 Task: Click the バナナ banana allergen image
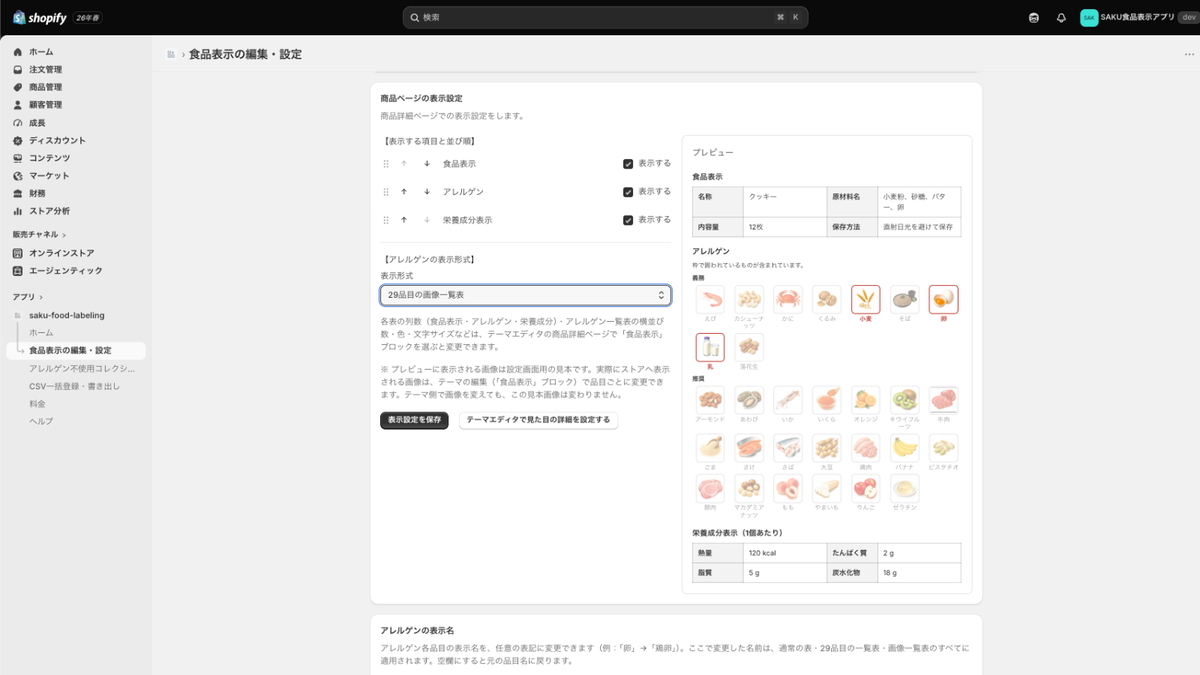pos(905,446)
